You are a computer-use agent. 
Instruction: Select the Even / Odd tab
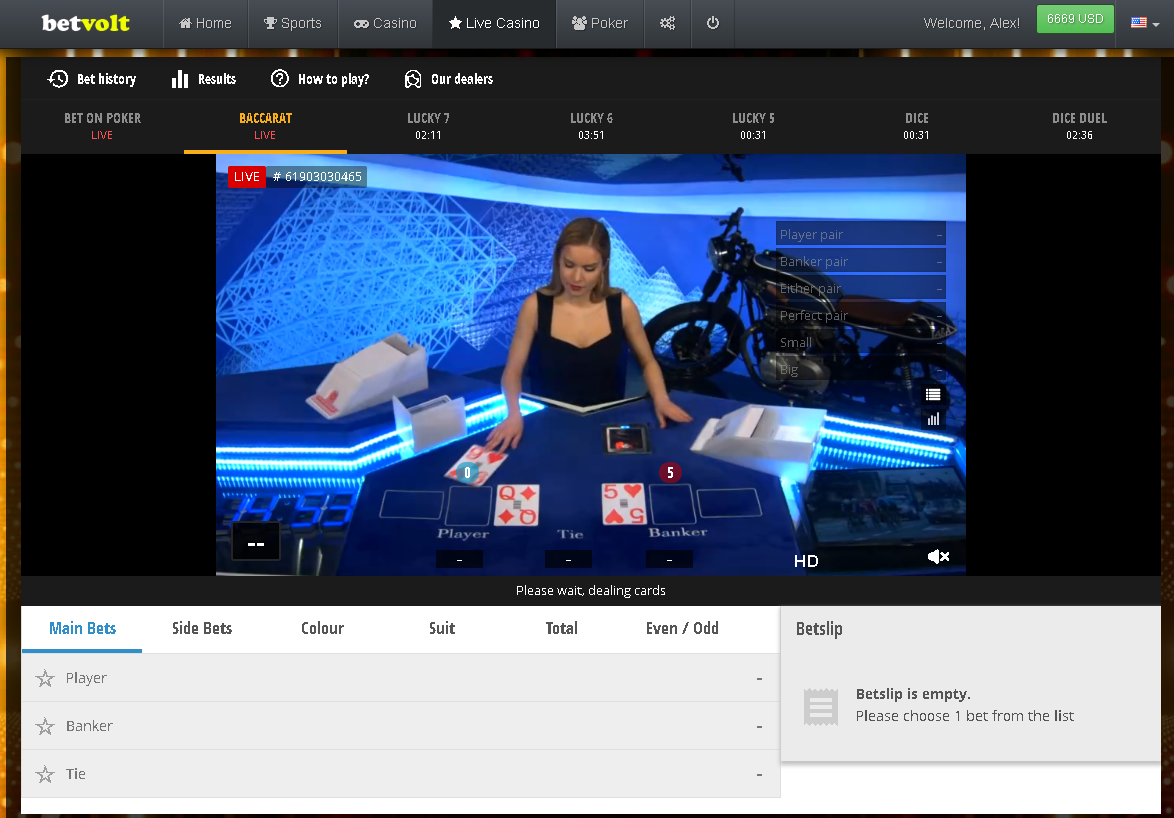pos(682,628)
